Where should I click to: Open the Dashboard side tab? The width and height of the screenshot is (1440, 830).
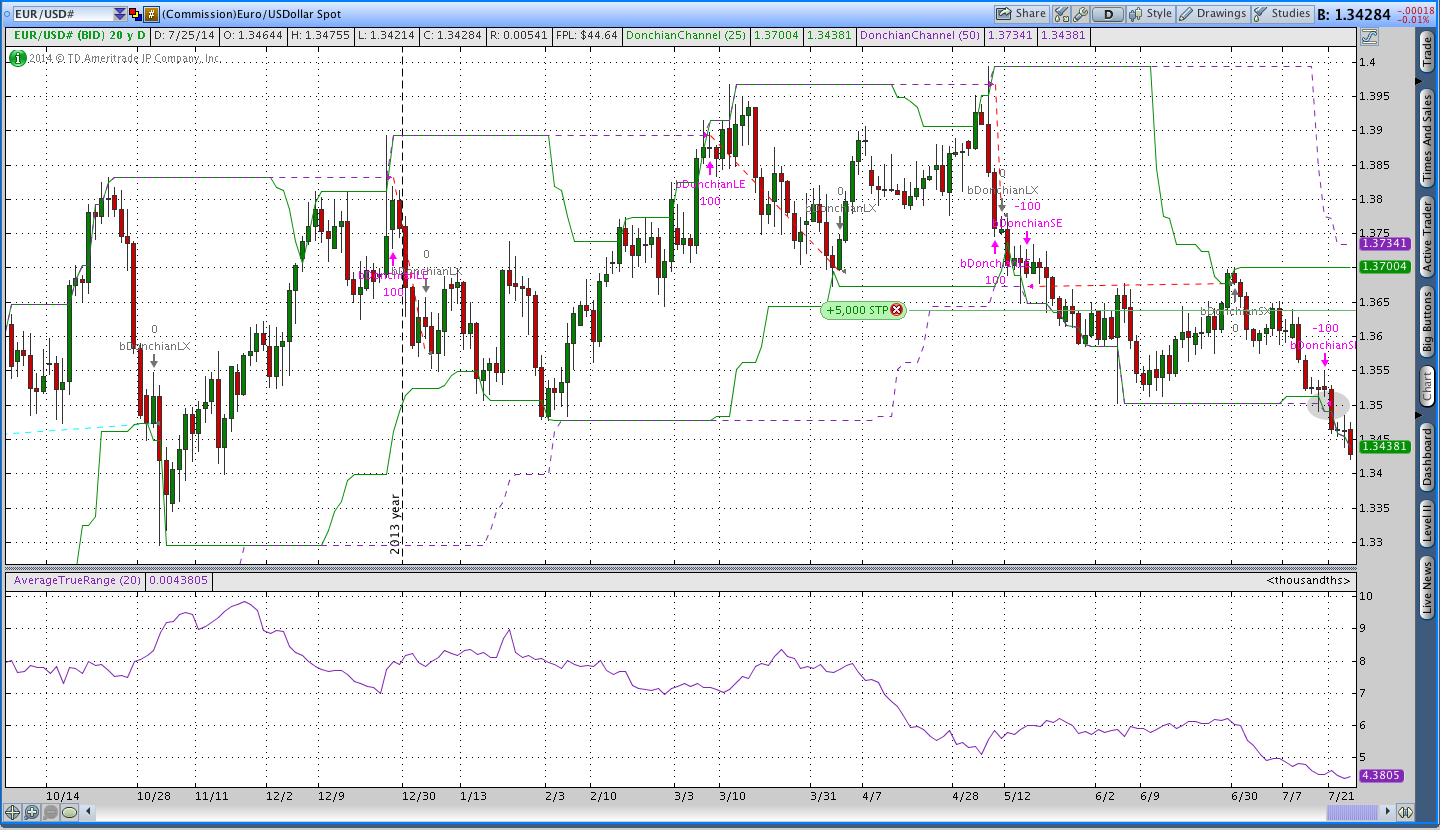tap(1427, 456)
